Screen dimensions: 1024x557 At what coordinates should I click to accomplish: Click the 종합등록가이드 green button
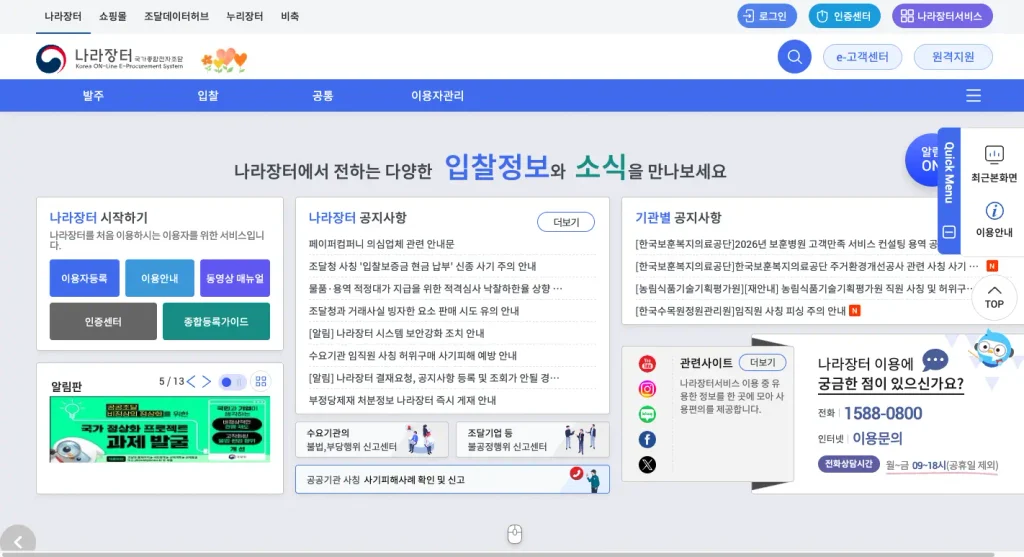point(216,321)
